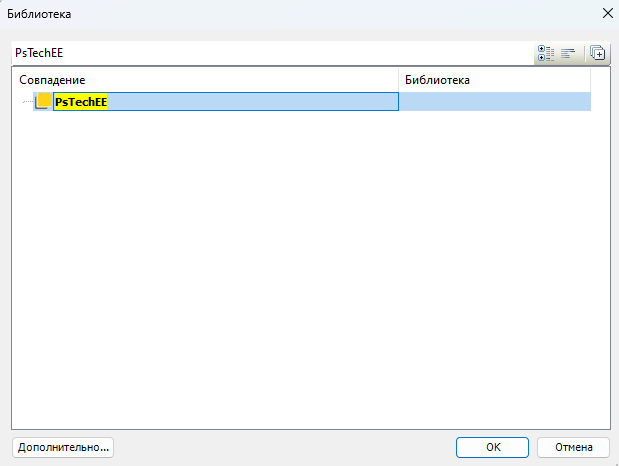Click the Библиотека dialog title bar

coord(300,14)
